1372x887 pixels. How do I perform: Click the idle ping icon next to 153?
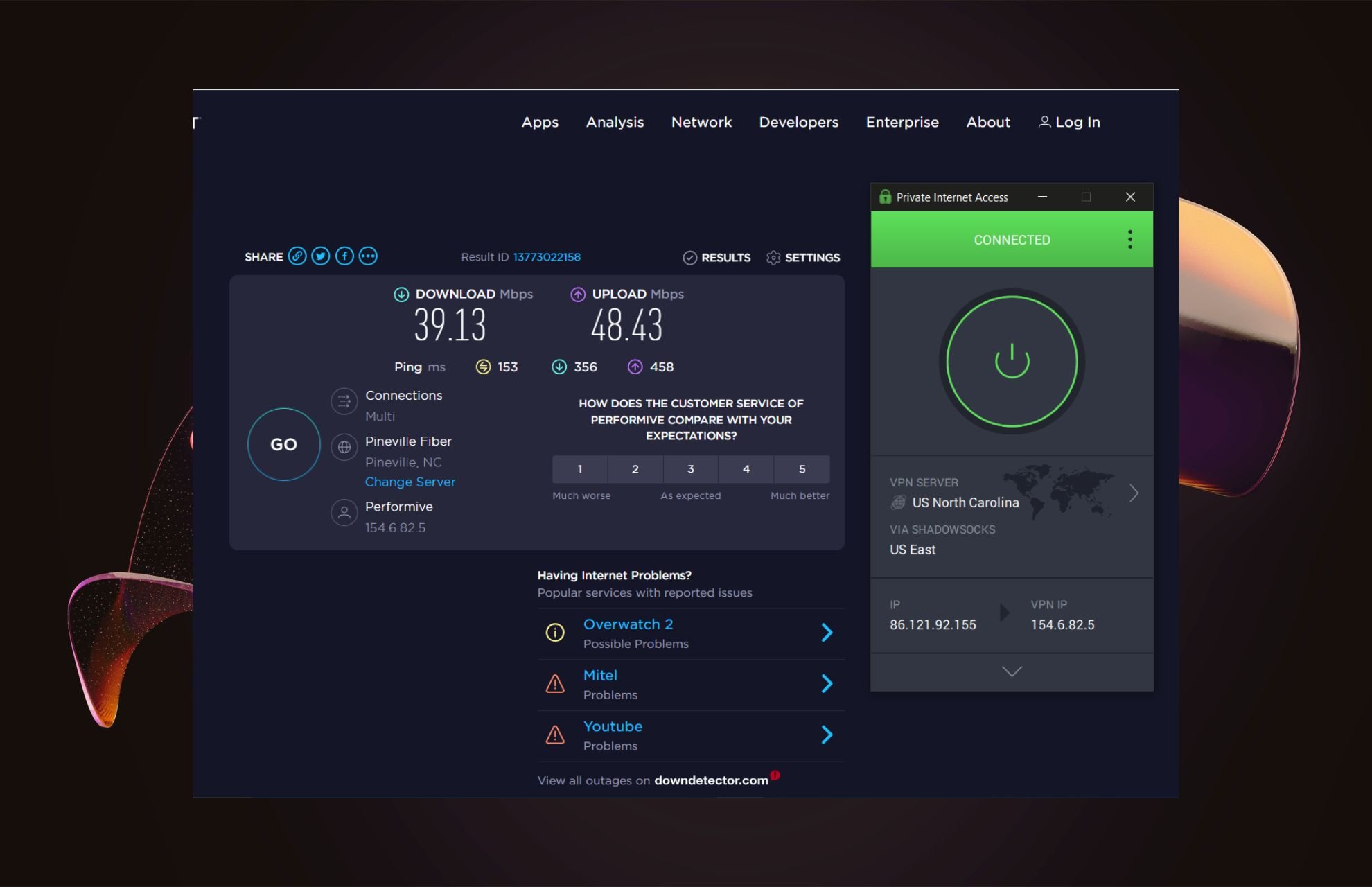pos(483,367)
